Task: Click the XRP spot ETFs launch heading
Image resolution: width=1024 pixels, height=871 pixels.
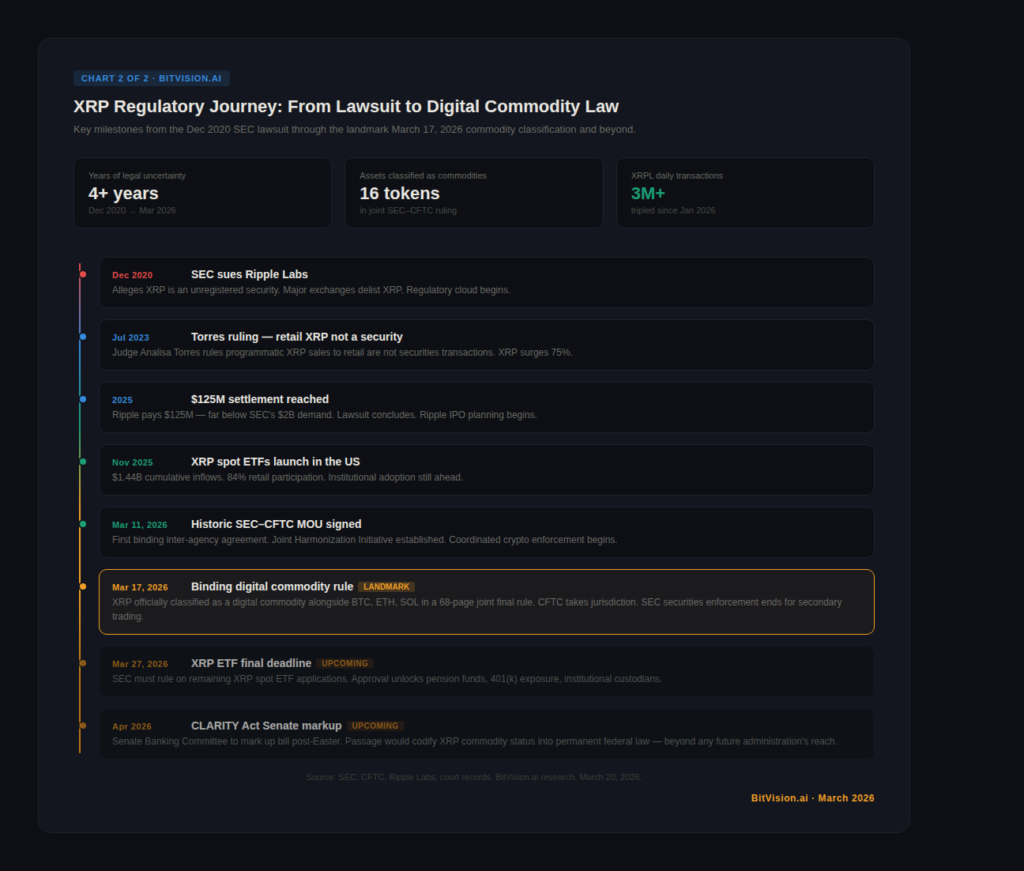Action: (x=275, y=462)
